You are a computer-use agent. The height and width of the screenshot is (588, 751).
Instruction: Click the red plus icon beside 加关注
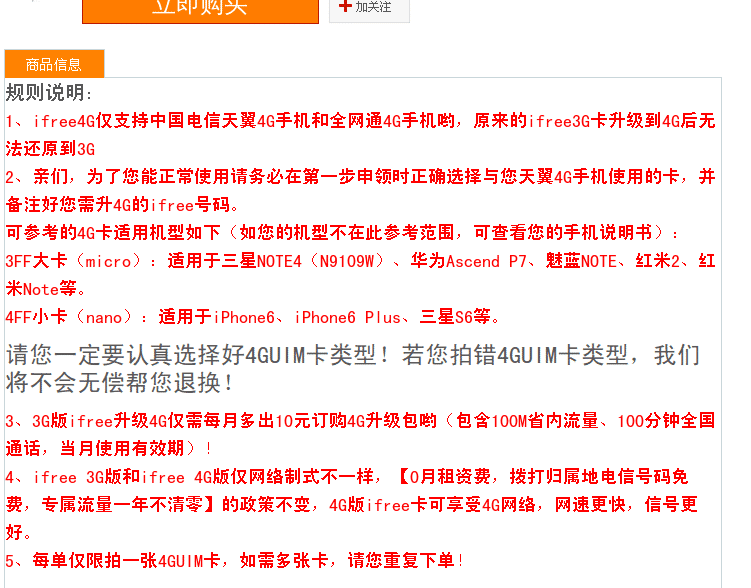pyautogui.click(x=345, y=6)
